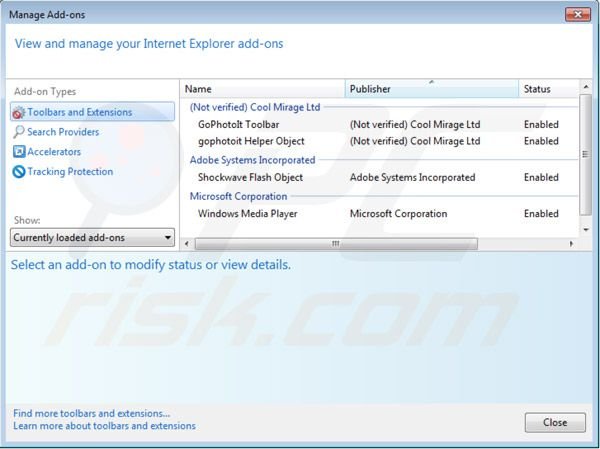
Task: Click the Adobe Systems Incorporated group header
Action: (253, 160)
